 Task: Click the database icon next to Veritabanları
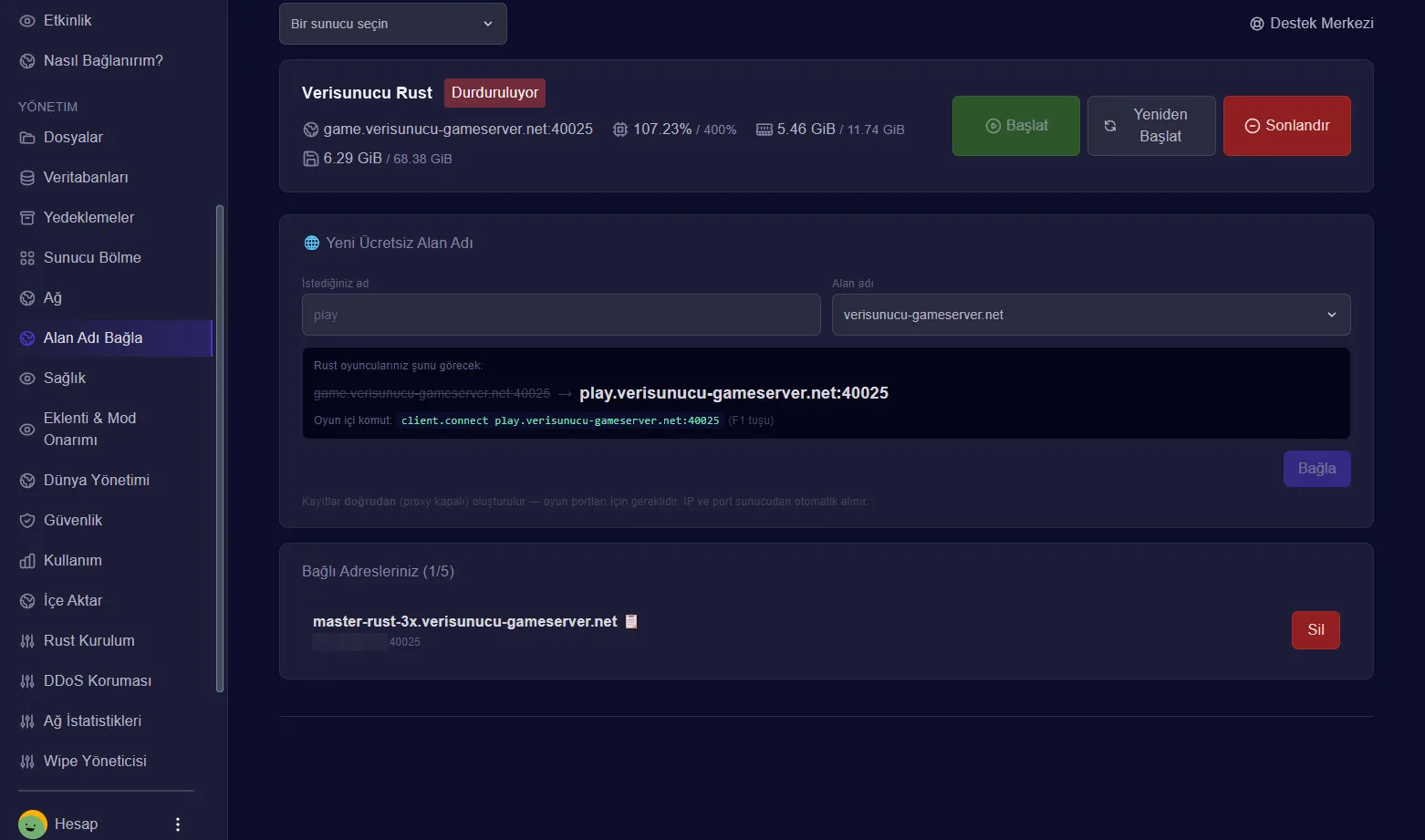click(27, 177)
